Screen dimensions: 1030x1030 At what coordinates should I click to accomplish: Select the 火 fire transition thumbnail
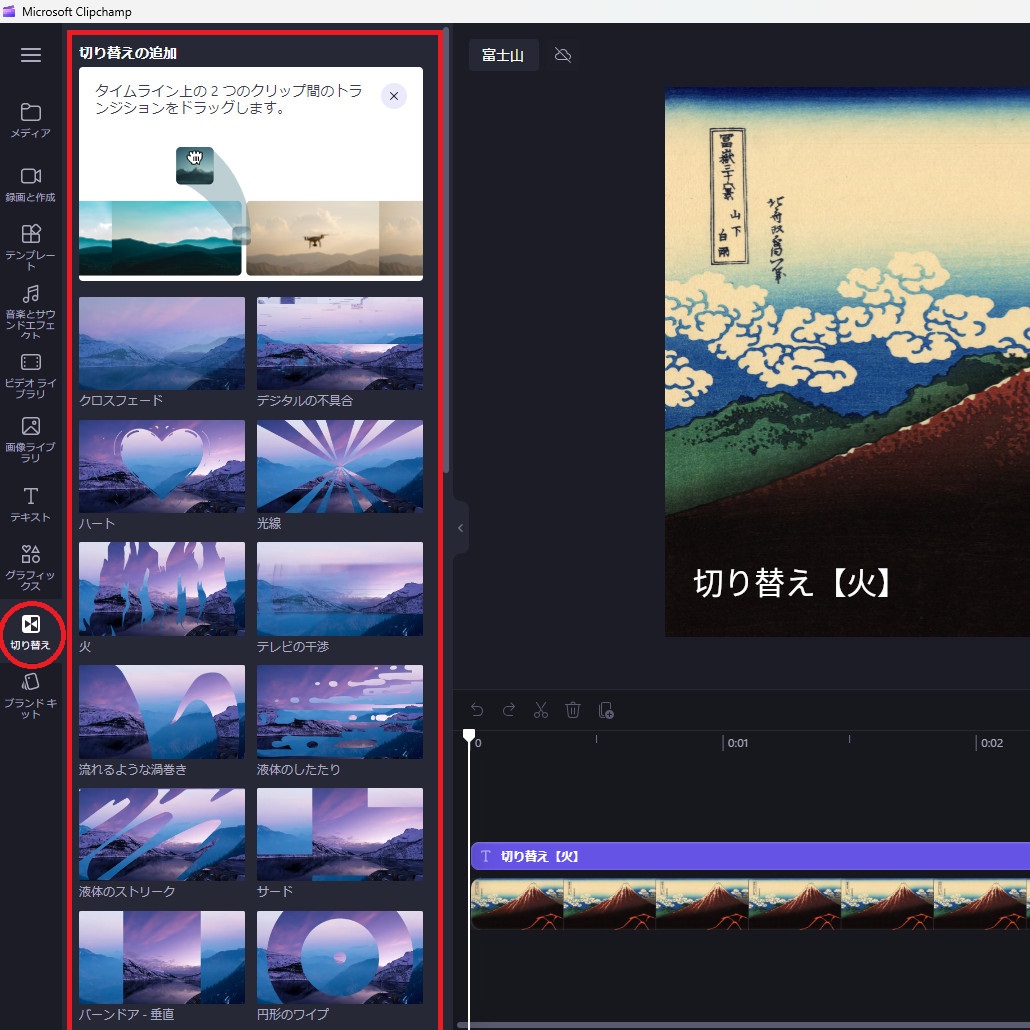pos(162,589)
